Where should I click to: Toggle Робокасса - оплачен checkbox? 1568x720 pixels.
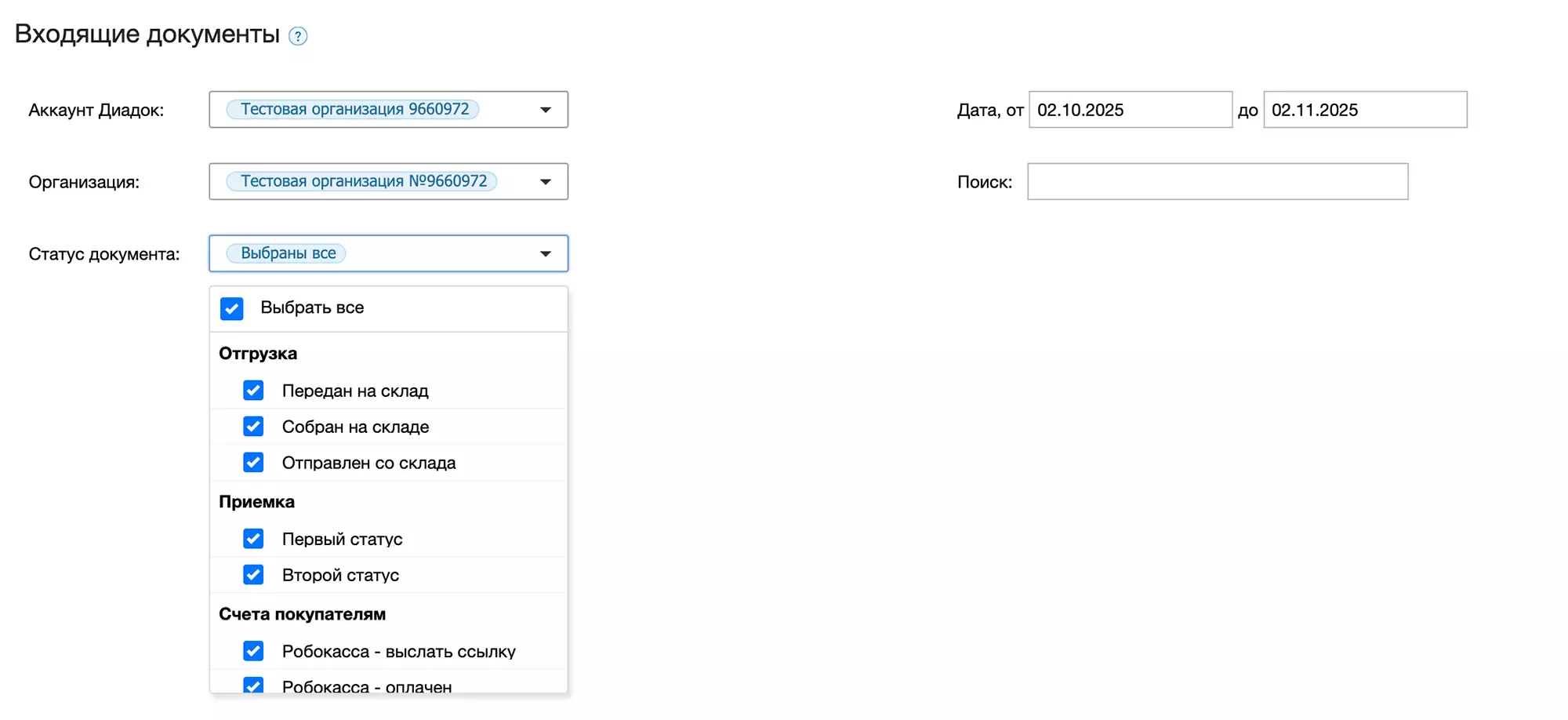253,685
